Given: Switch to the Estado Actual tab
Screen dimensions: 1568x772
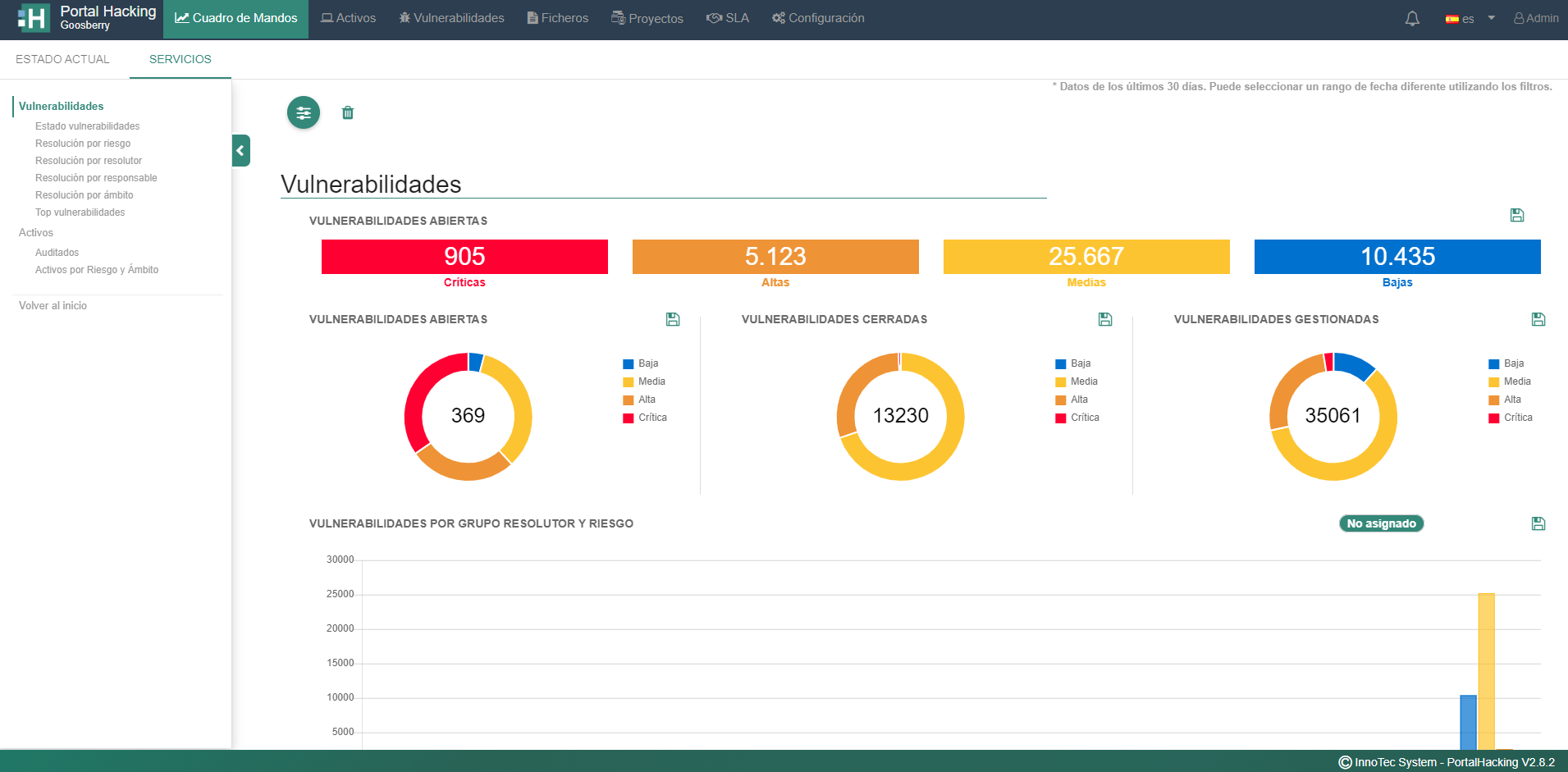Looking at the screenshot, I should [x=62, y=59].
